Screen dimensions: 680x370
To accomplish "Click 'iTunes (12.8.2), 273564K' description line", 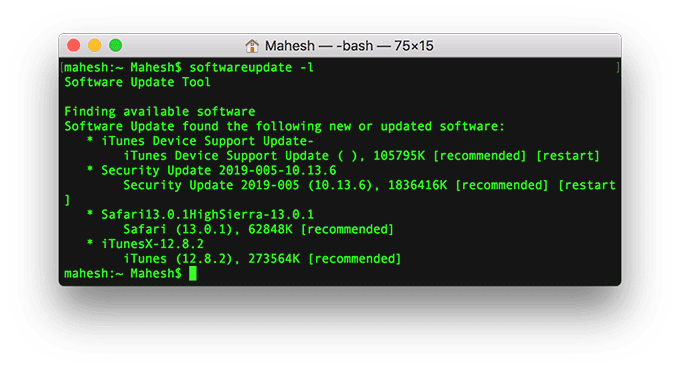I will (x=212, y=259).
